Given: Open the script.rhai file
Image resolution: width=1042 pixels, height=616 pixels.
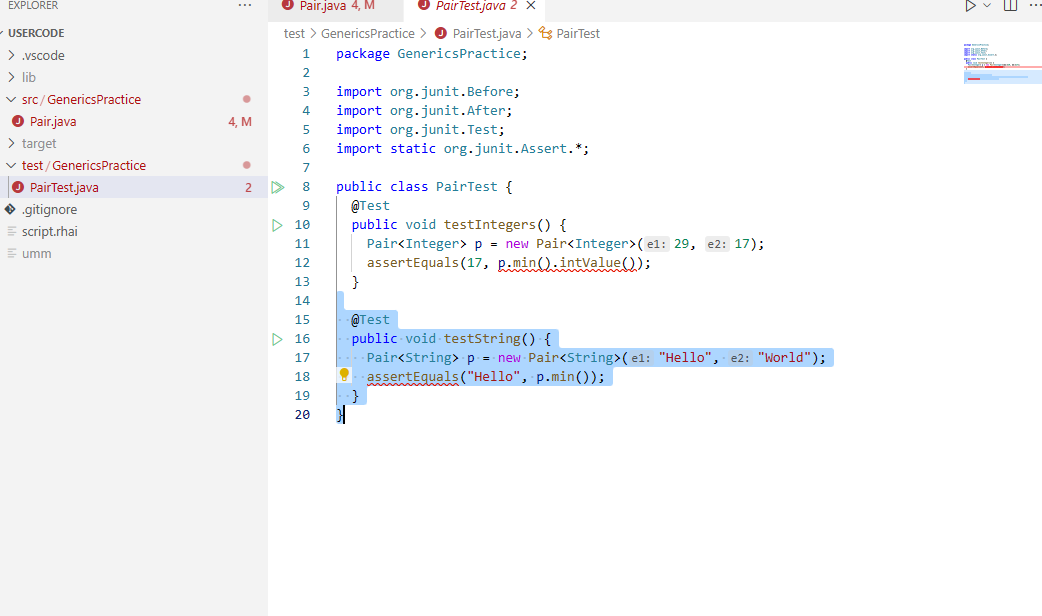Looking at the screenshot, I should [50, 231].
